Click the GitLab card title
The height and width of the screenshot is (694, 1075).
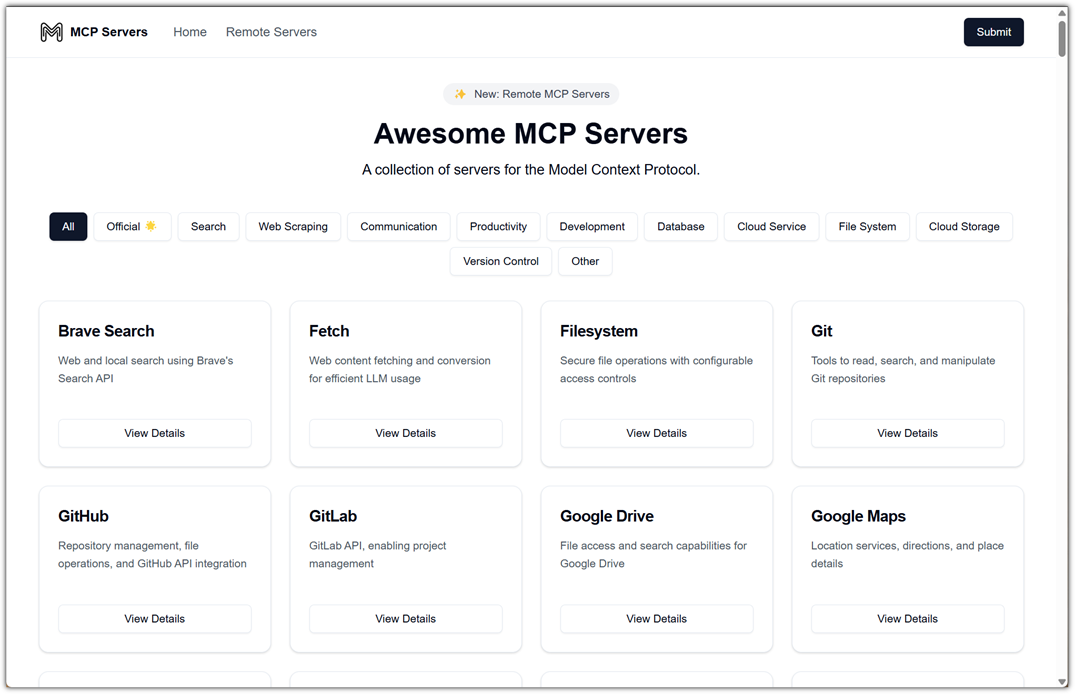tap(333, 516)
